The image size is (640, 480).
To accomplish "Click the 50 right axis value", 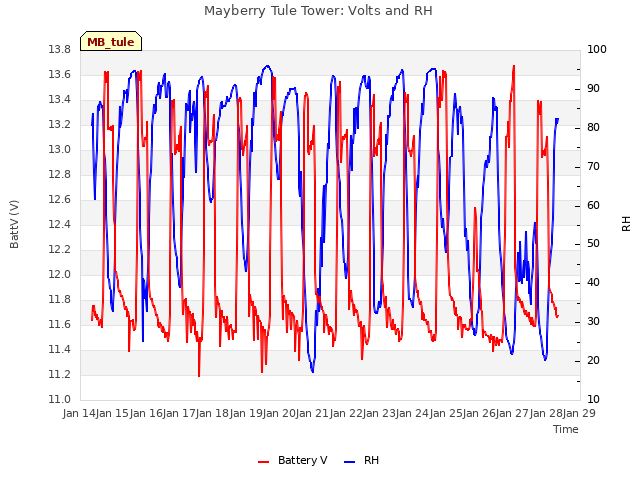I will 593,244.
